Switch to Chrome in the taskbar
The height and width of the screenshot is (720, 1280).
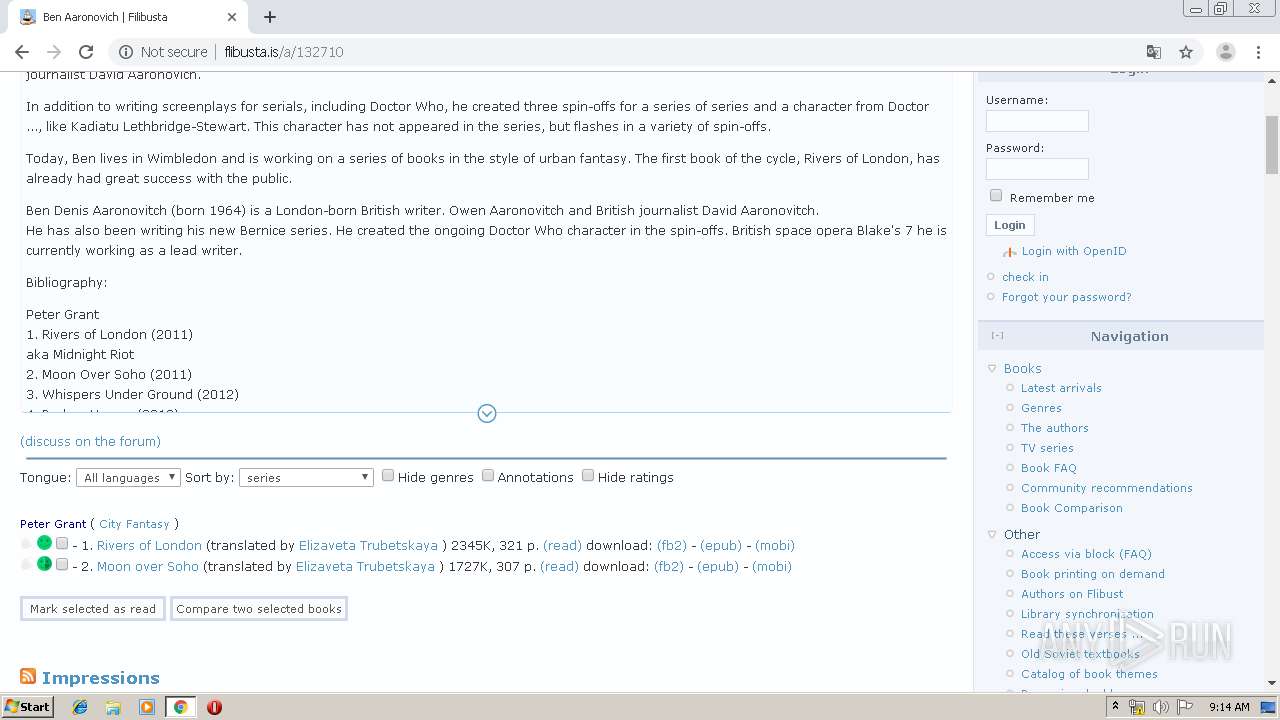point(180,707)
